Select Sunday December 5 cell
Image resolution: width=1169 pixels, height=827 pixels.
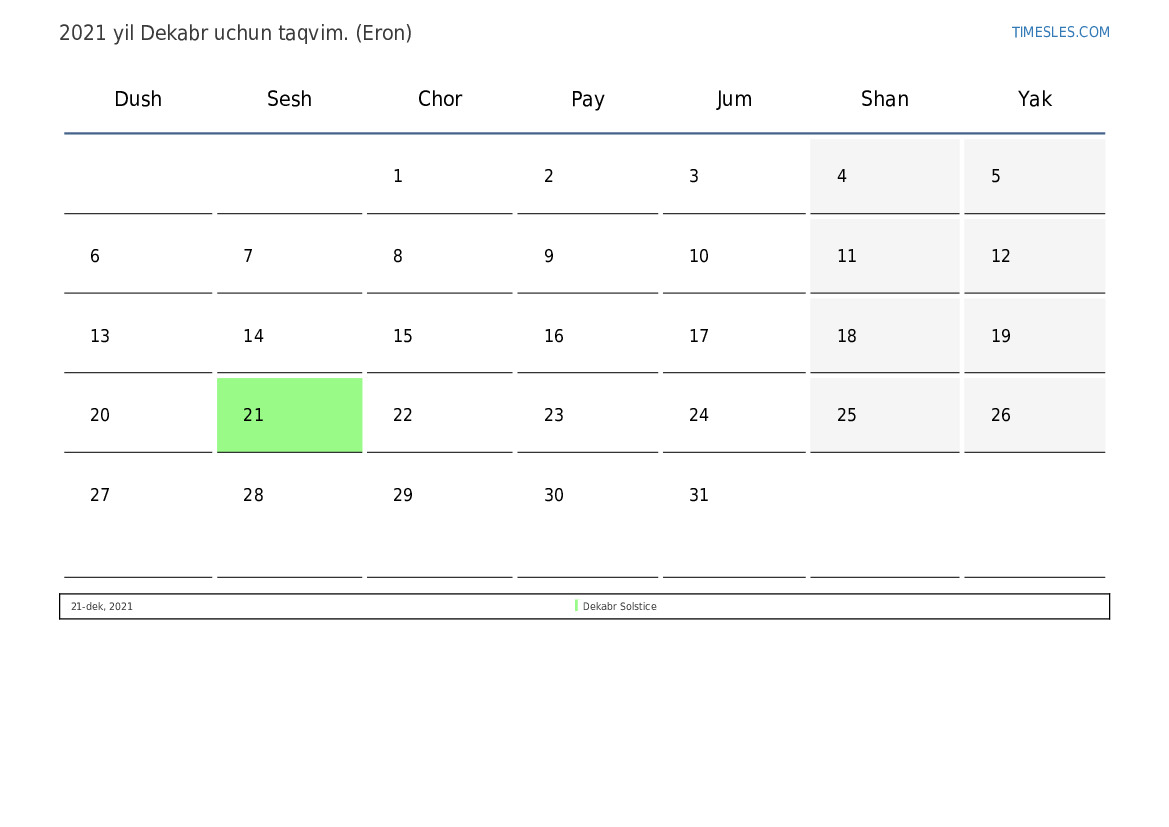pos(1034,176)
